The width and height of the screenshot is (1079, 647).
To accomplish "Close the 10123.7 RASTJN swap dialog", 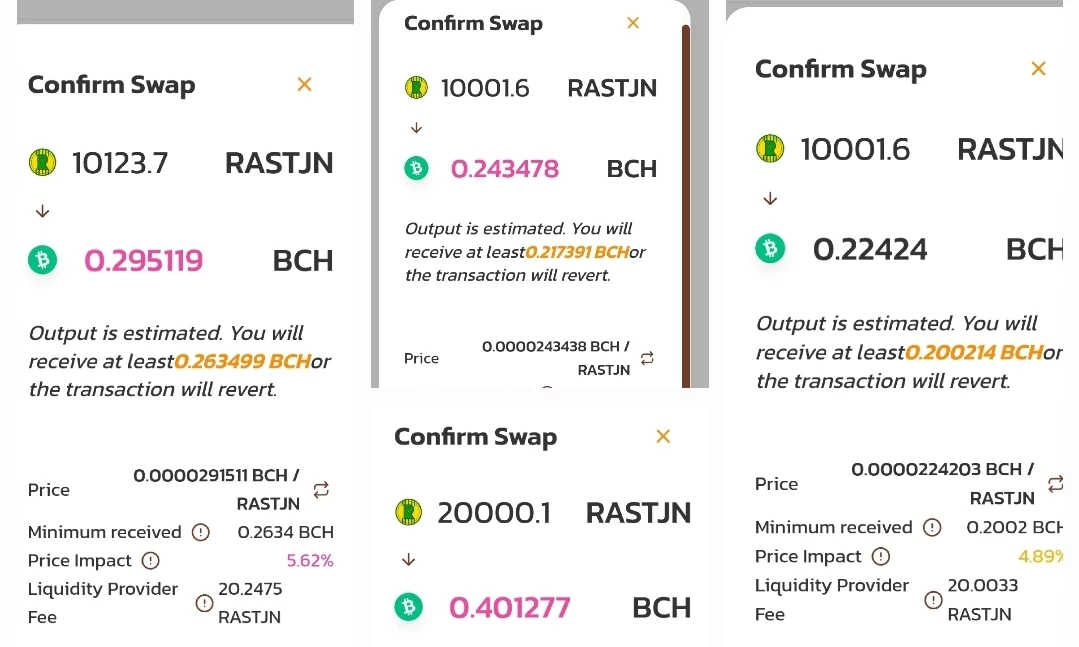I will 304,85.
